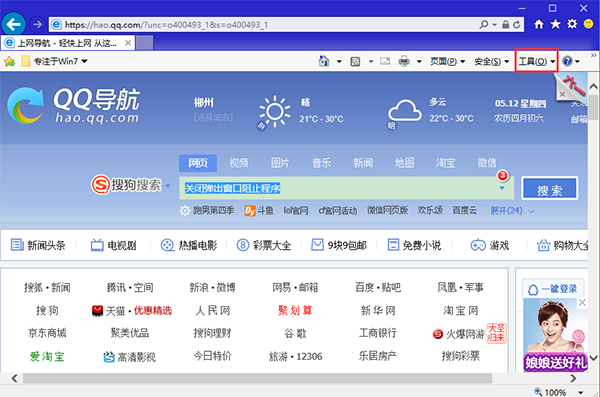Click the cloudy weather icon

405,111
